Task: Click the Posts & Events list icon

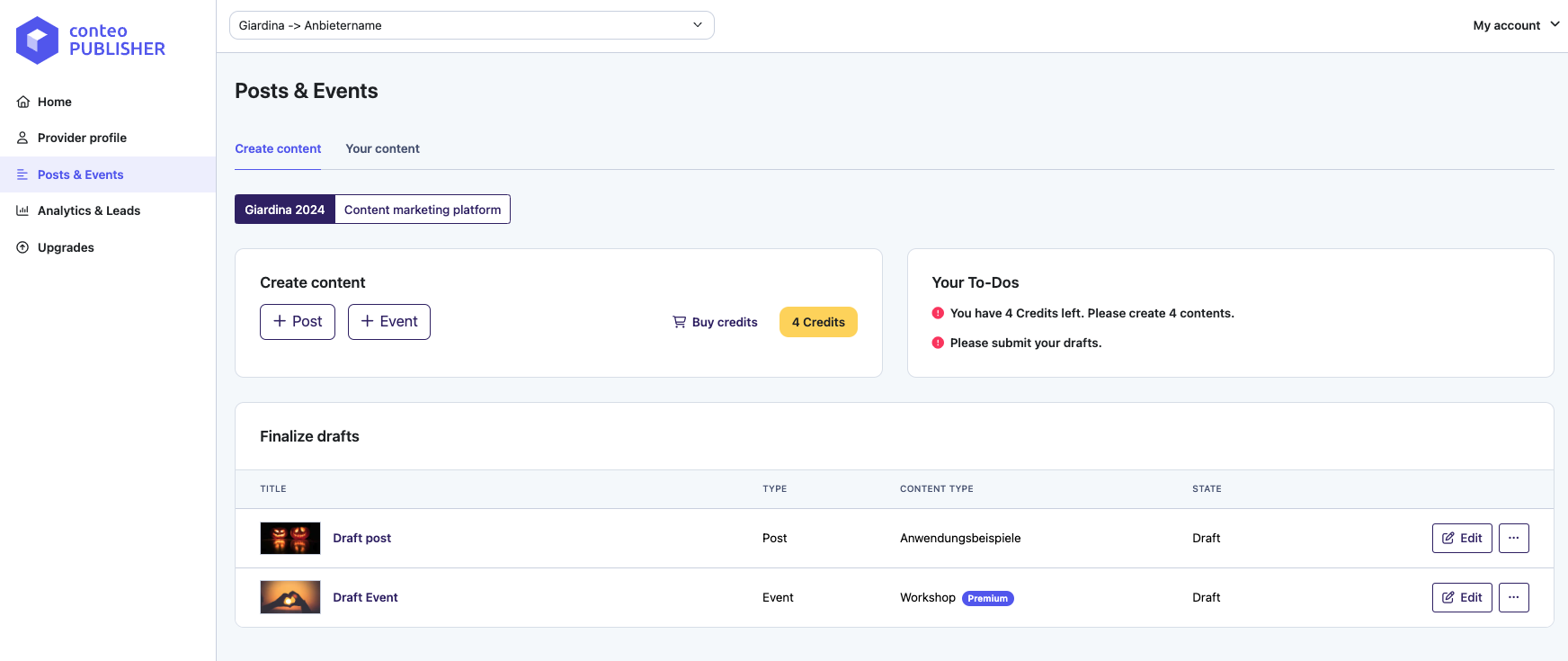Action: pos(22,174)
